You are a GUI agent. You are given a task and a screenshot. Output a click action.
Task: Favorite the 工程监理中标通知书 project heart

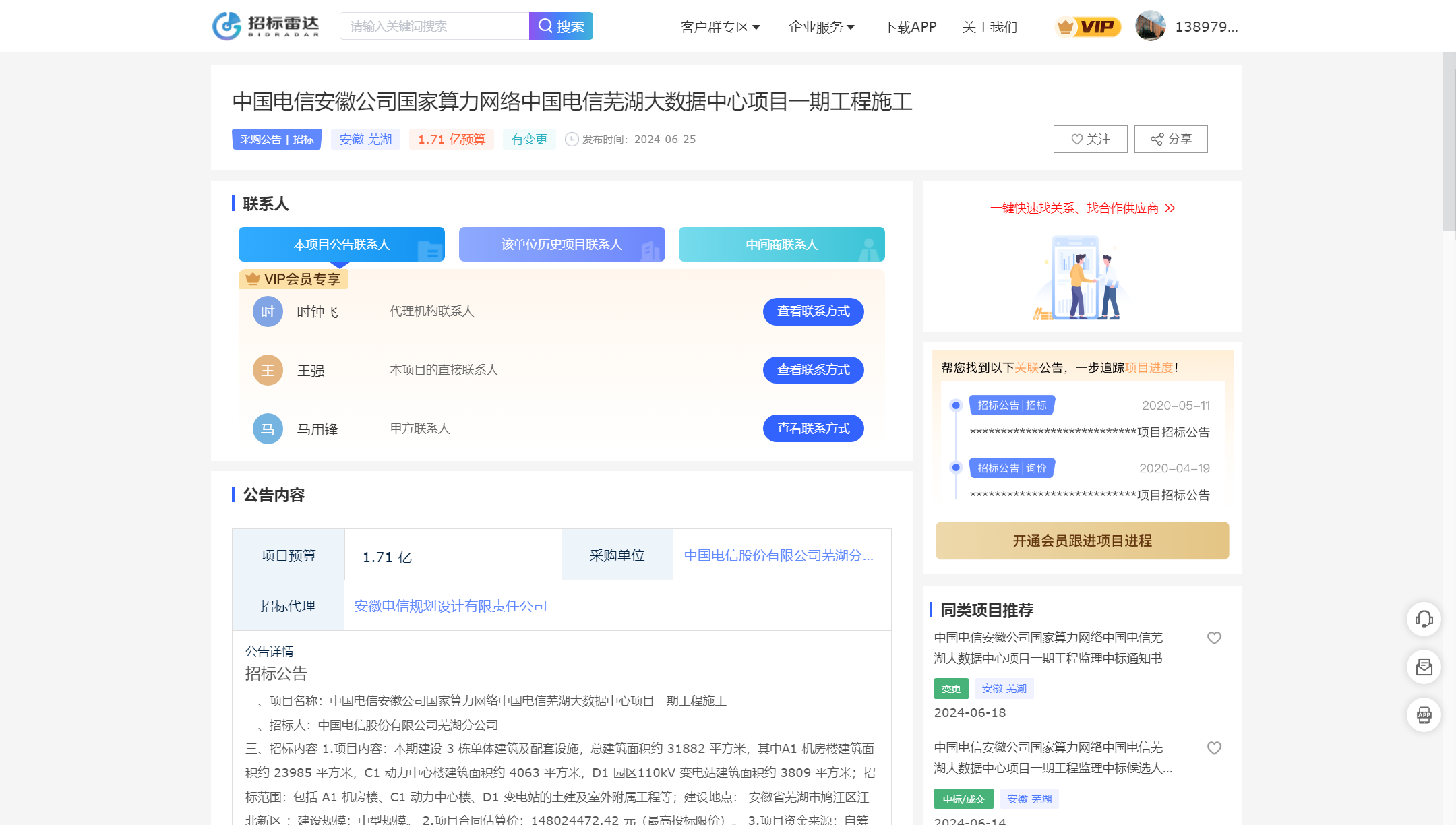[1214, 638]
